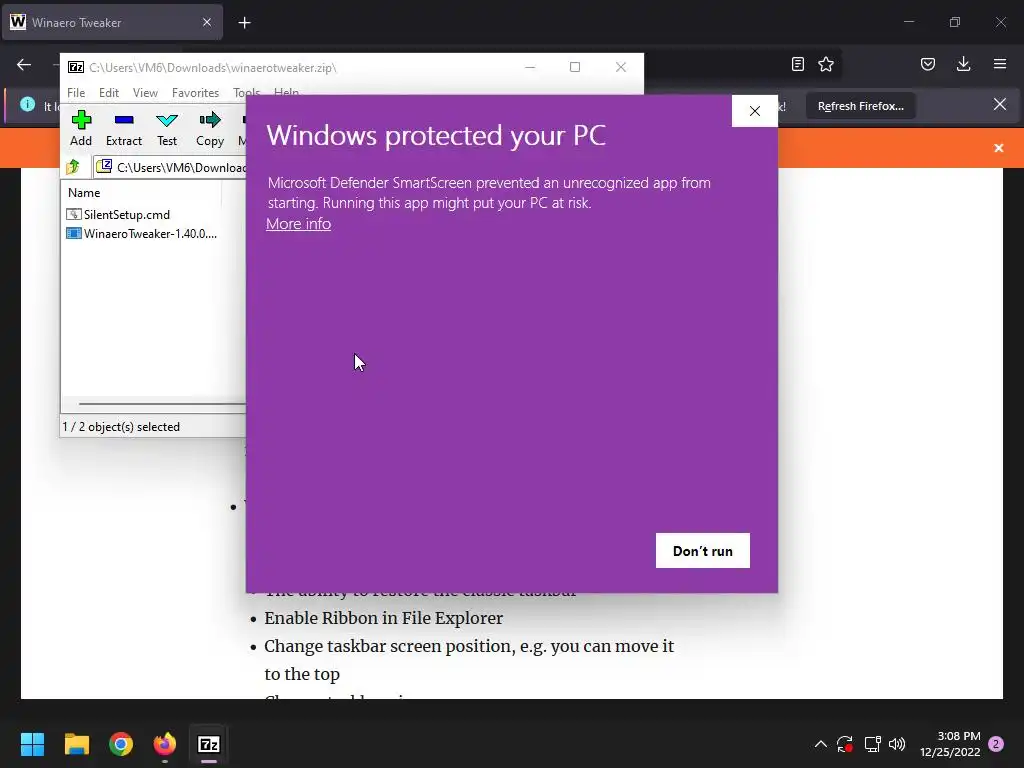Open the clock showing 3:08 PM
Screen dimensions: 1024x768
[x=950, y=744]
